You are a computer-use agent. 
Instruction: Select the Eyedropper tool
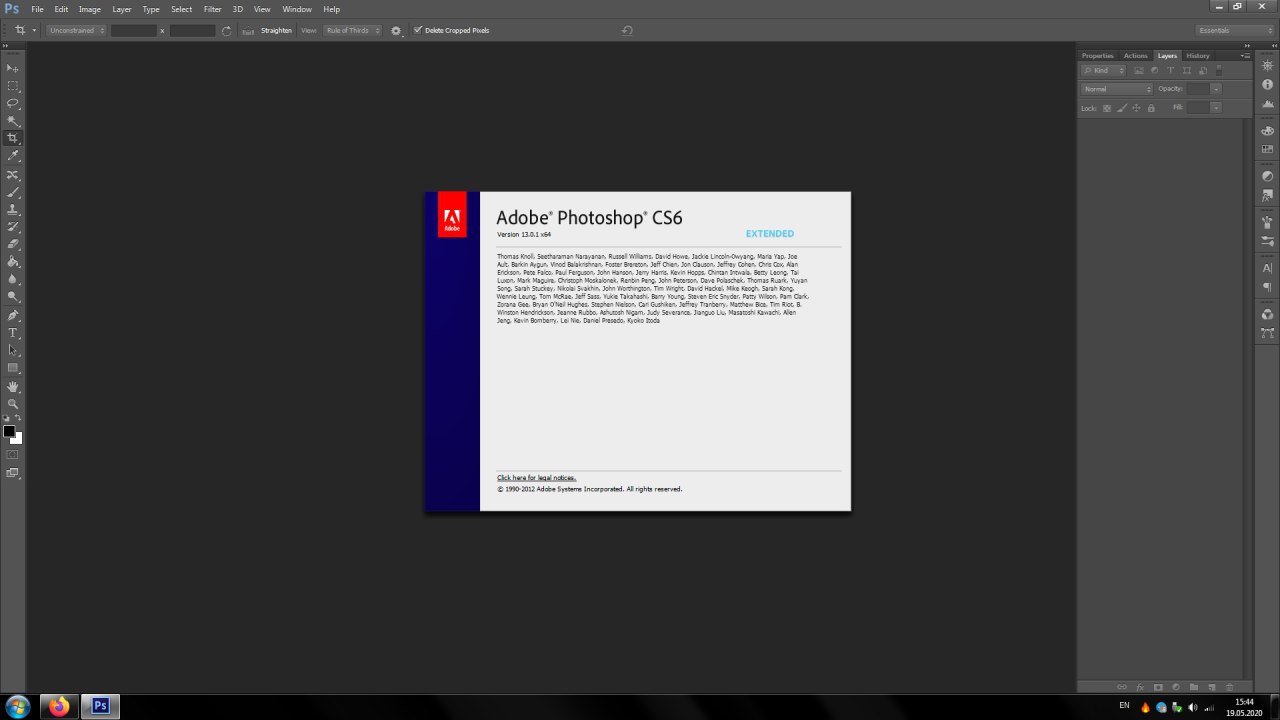[x=13, y=156]
